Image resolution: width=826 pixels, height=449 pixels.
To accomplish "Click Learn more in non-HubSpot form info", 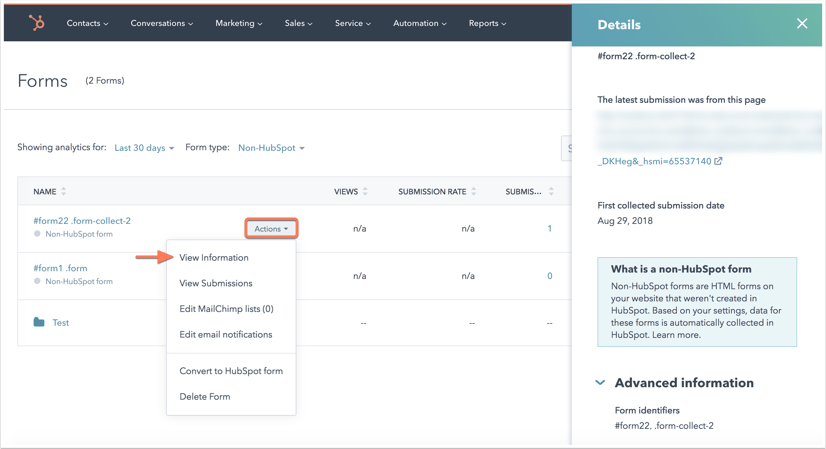I will [676, 335].
